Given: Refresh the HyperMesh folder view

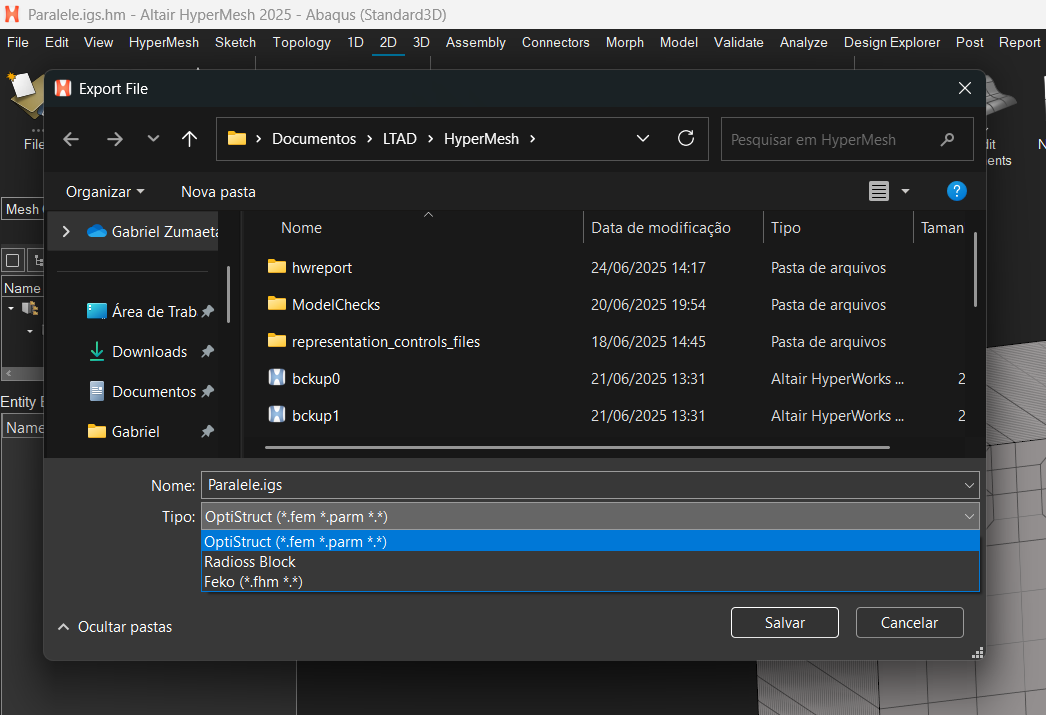Looking at the screenshot, I should [686, 138].
